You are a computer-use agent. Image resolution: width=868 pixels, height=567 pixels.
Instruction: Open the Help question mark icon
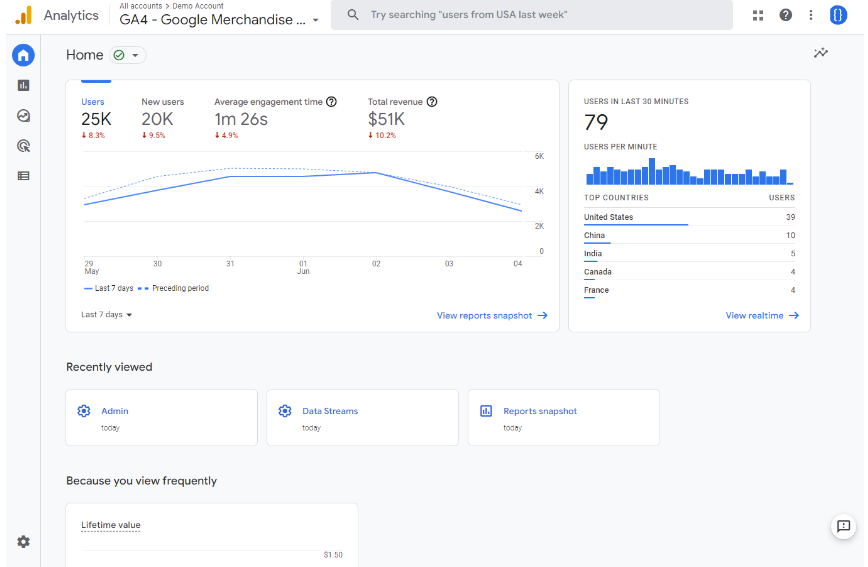(x=785, y=15)
